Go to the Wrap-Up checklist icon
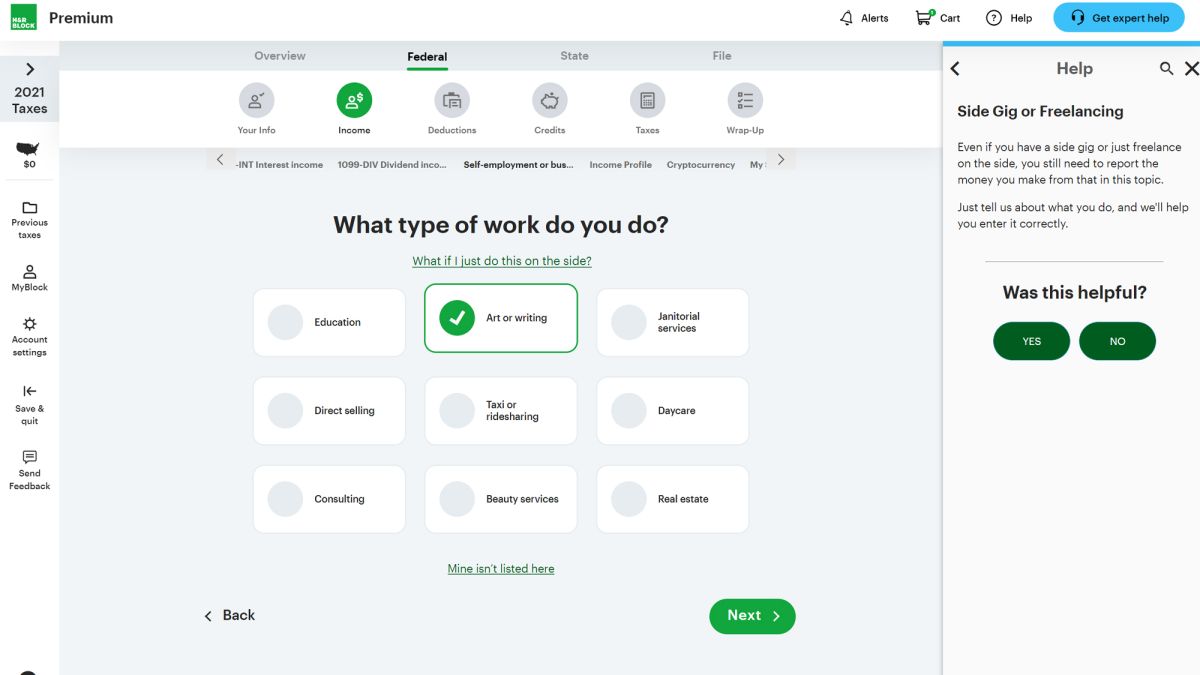 click(745, 101)
